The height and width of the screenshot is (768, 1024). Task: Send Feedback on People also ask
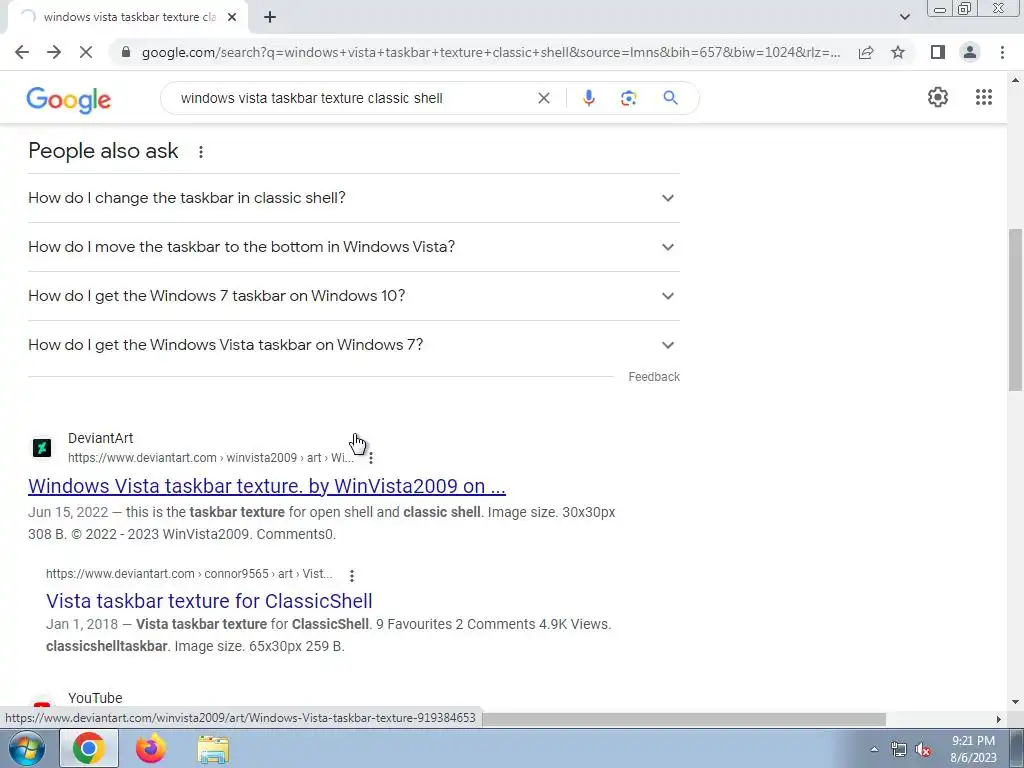tap(654, 377)
